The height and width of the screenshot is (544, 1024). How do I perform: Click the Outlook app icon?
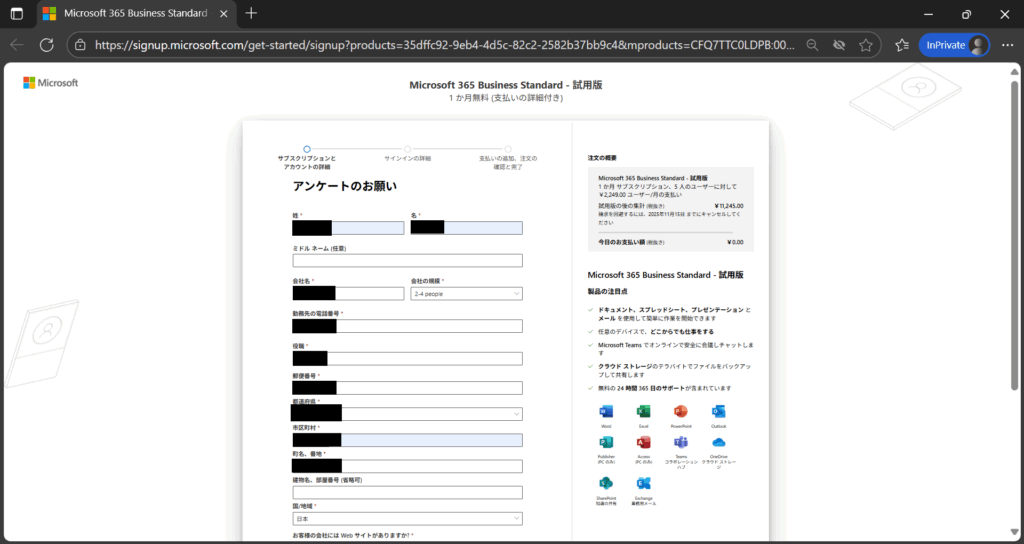[x=718, y=412]
